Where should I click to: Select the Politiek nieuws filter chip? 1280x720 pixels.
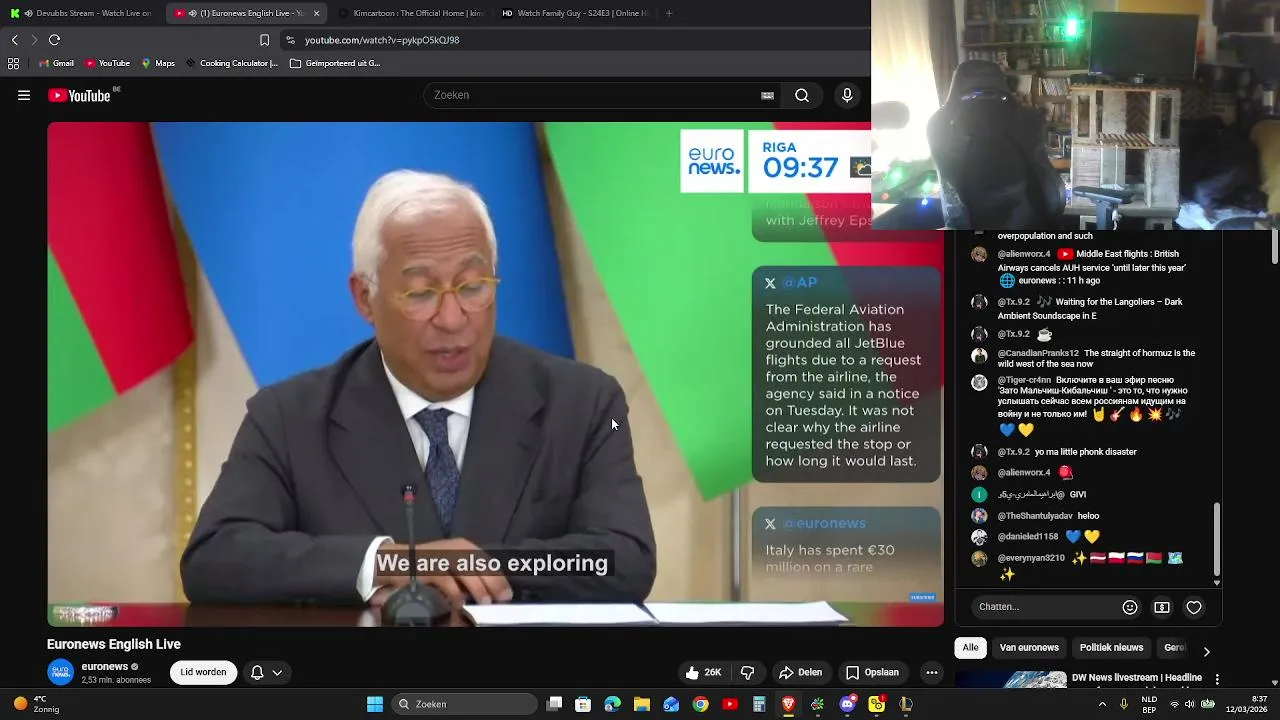pyautogui.click(x=1111, y=648)
